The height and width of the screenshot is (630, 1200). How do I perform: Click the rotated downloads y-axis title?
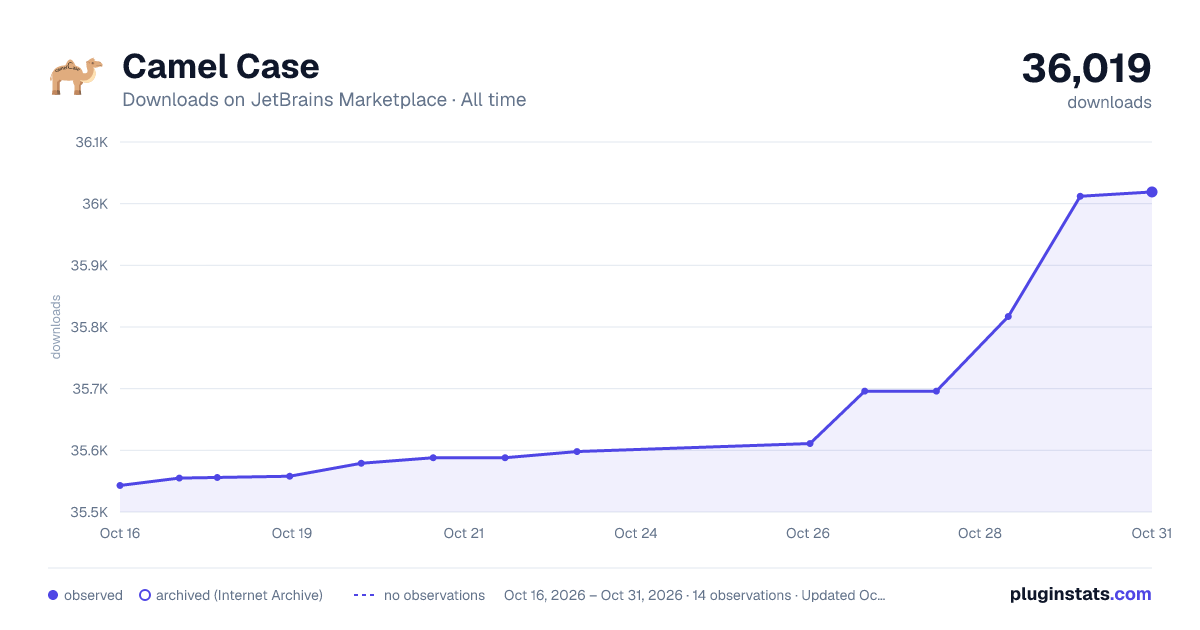[56, 327]
